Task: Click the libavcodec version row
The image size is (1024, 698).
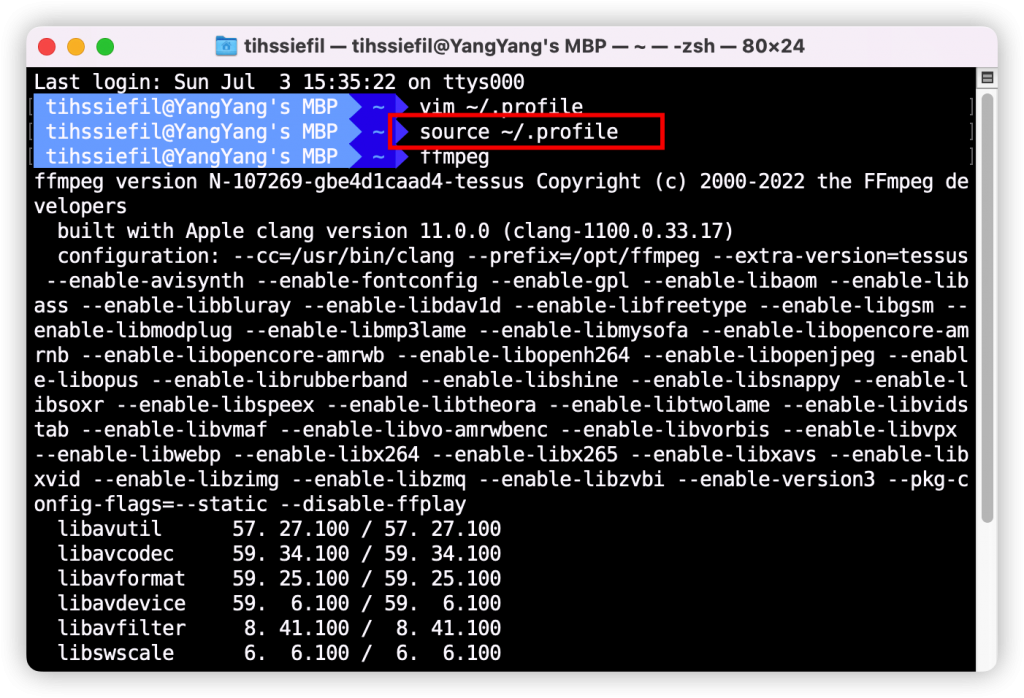Action: pos(279,554)
